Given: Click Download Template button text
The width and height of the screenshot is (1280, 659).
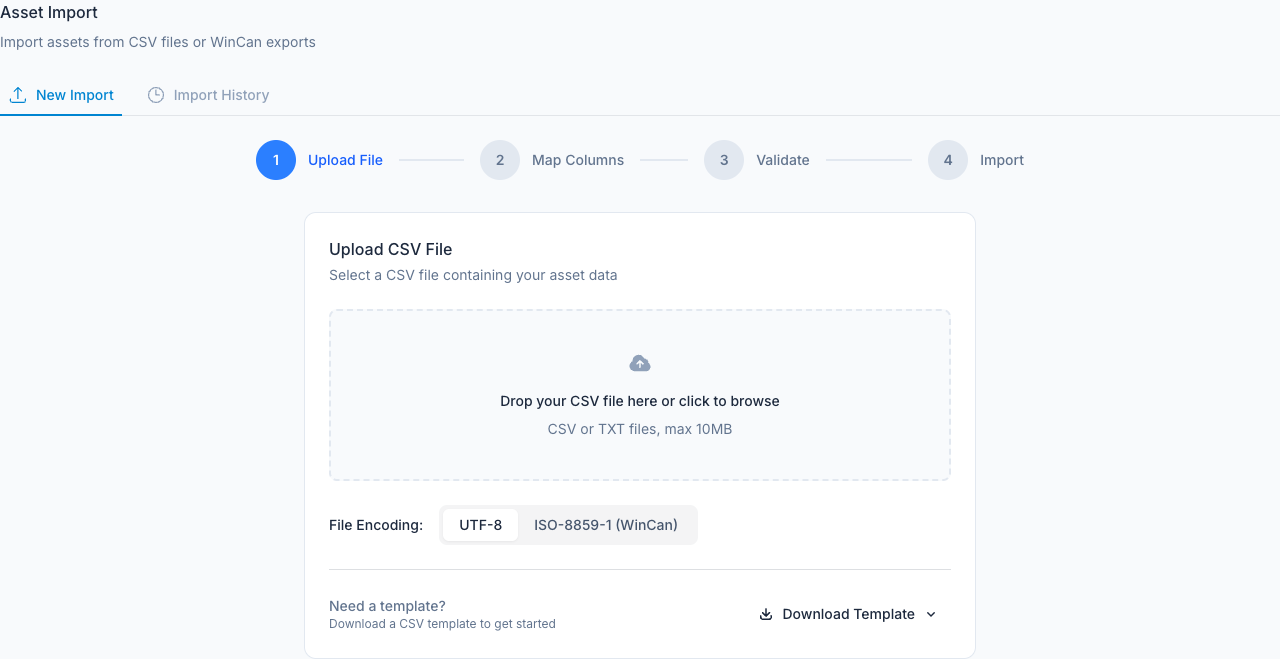Looking at the screenshot, I should [849, 614].
